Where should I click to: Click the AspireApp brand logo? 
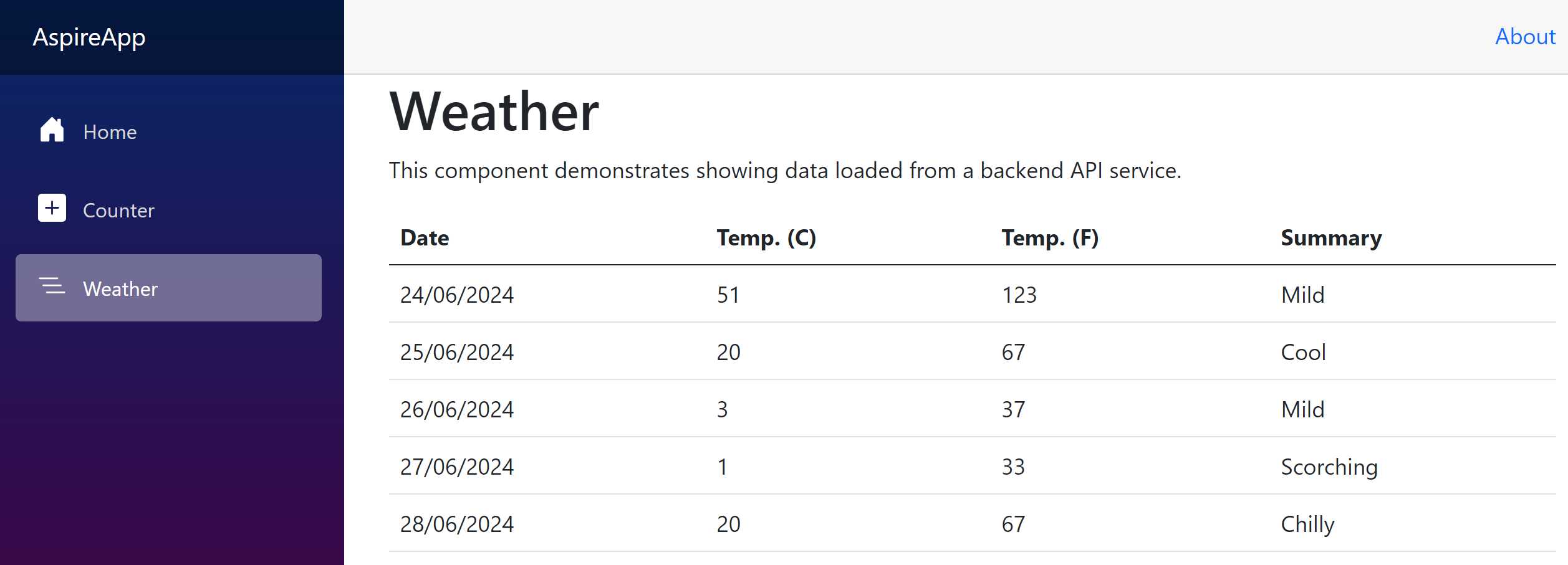pos(90,36)
